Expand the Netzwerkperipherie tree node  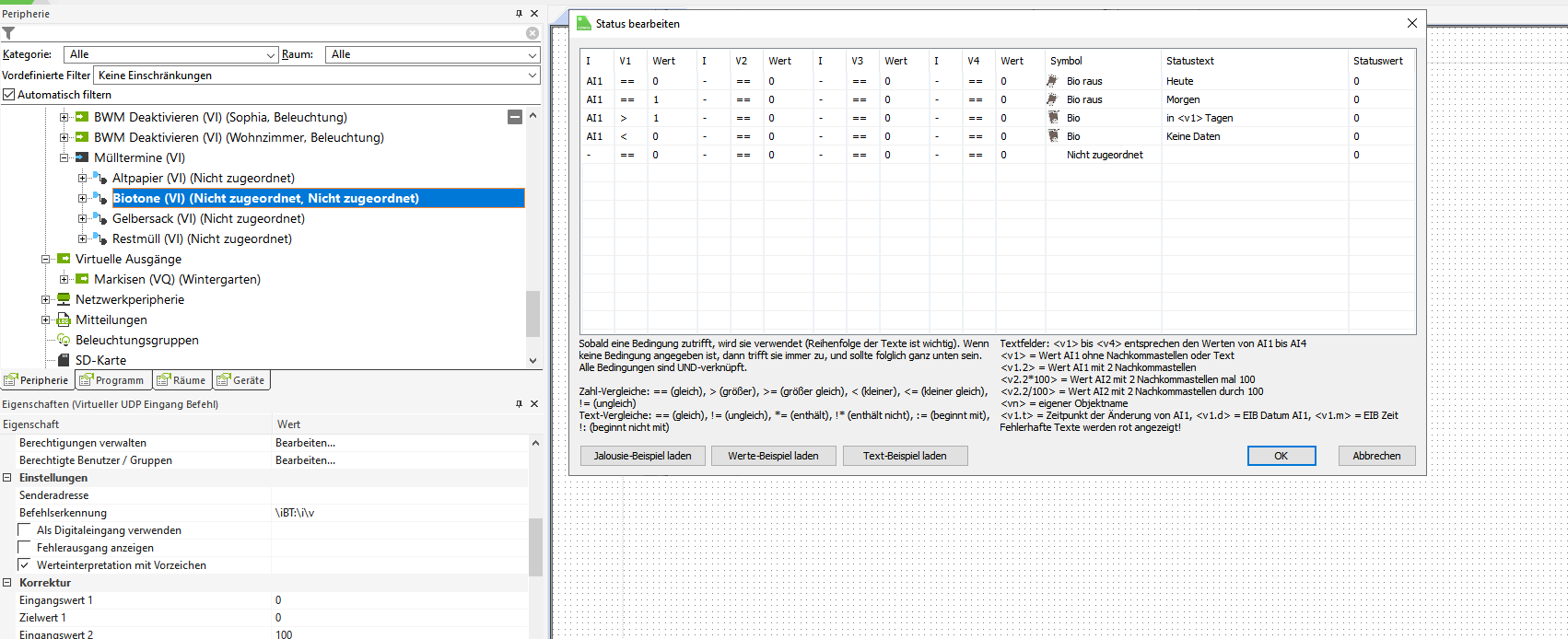46,299
